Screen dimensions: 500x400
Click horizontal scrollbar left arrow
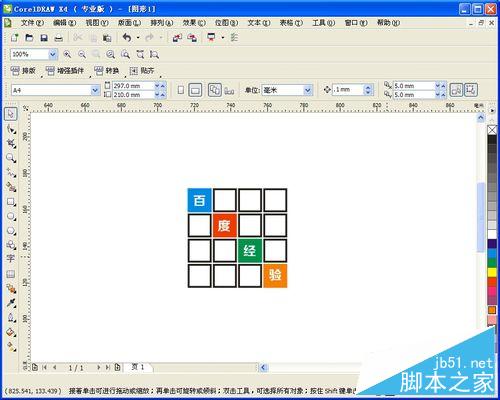263,367
